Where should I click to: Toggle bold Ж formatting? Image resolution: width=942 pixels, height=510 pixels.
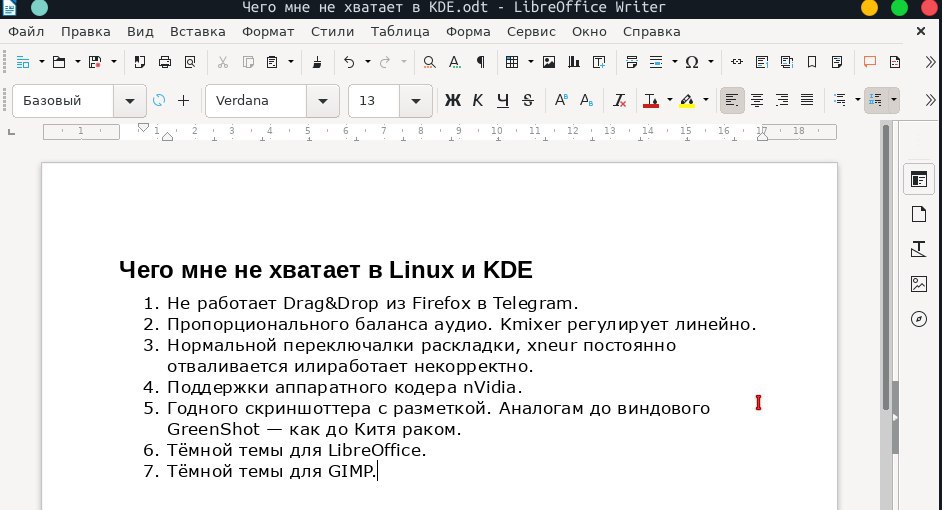pos(453,100)
